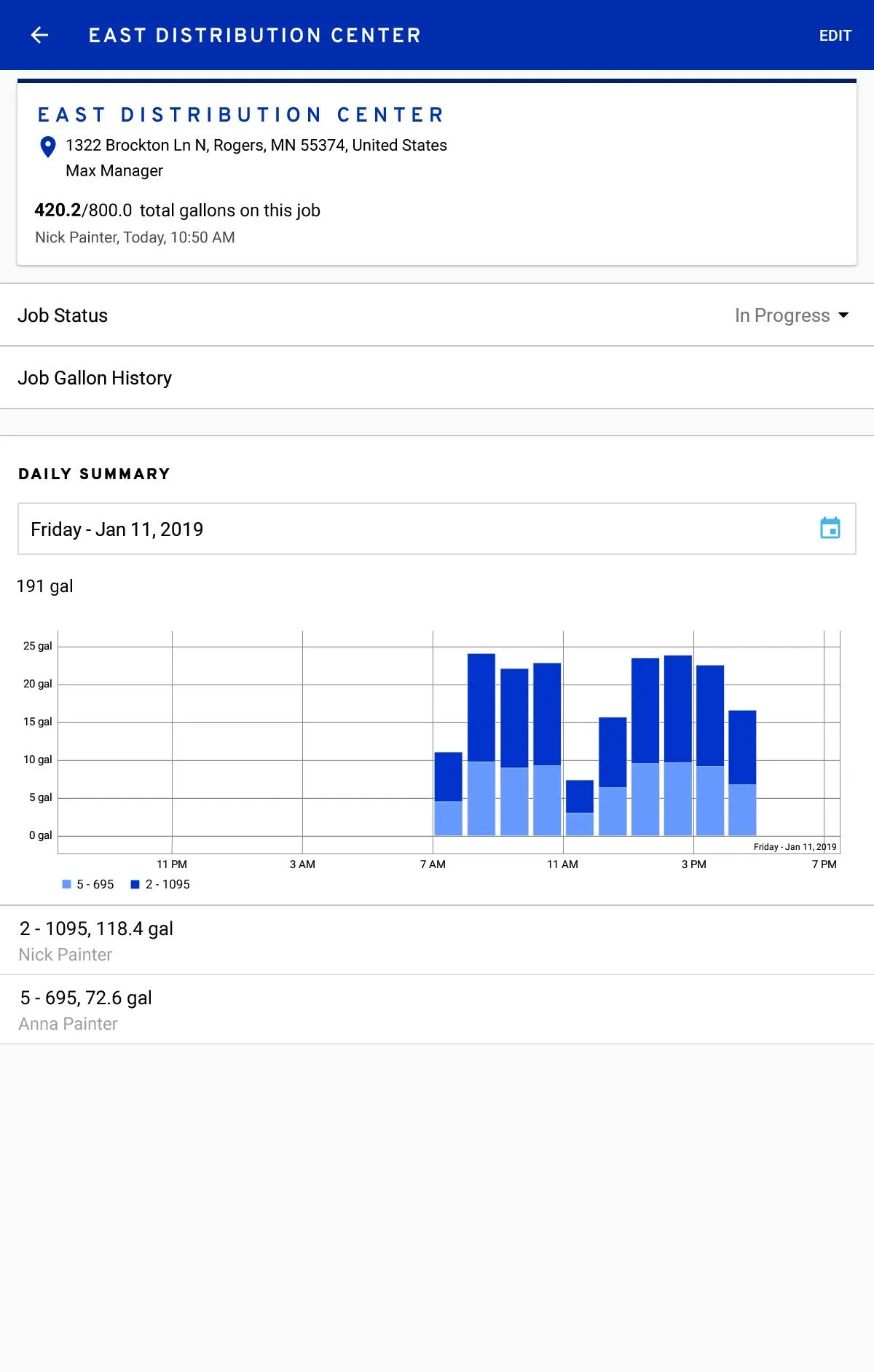Open the calendar date picker icon

tap(830, 528)
